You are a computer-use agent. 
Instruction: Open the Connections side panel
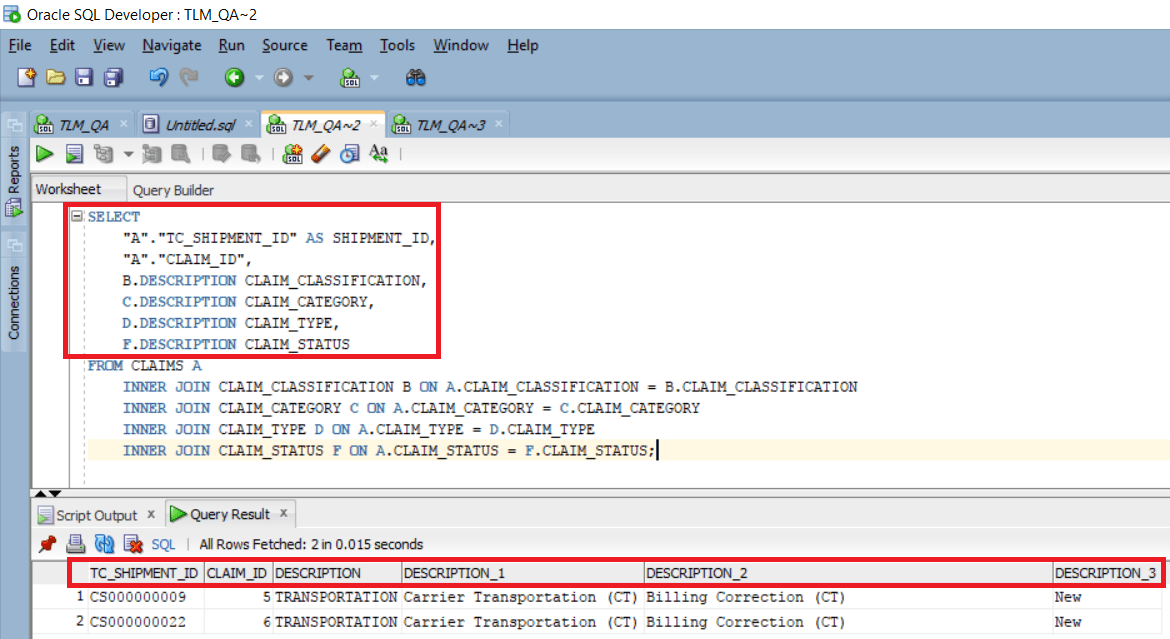(13, 302)
